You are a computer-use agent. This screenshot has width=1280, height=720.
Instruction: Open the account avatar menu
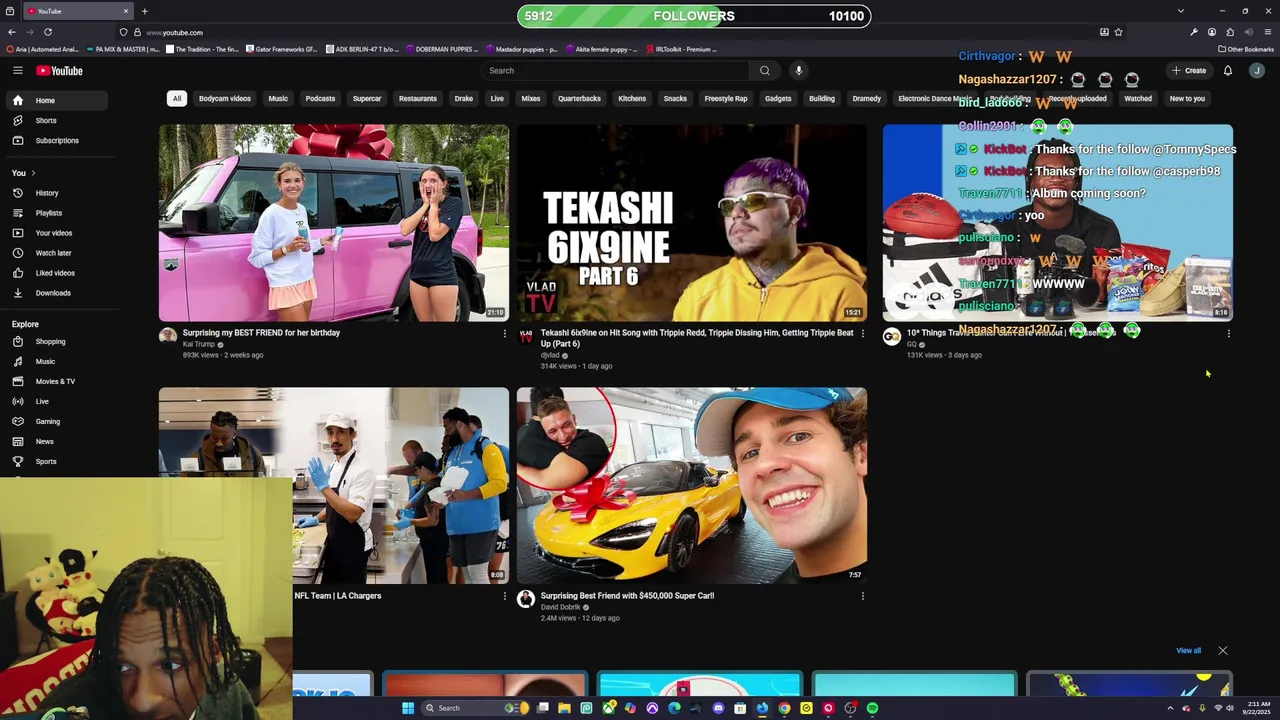(1257, 70)
